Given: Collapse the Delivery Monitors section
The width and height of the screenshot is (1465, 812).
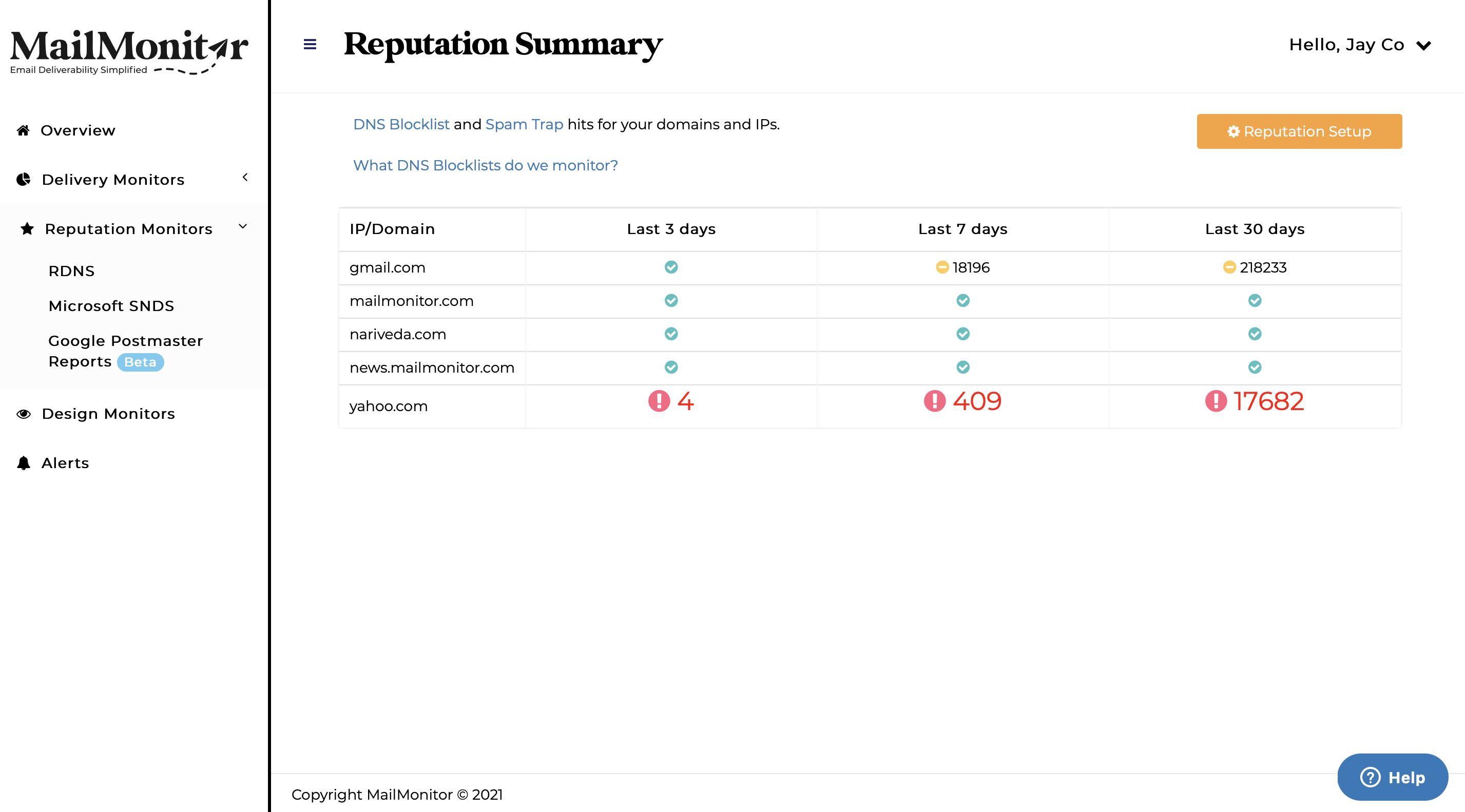Looking at the screenshot, I should 245,177.
